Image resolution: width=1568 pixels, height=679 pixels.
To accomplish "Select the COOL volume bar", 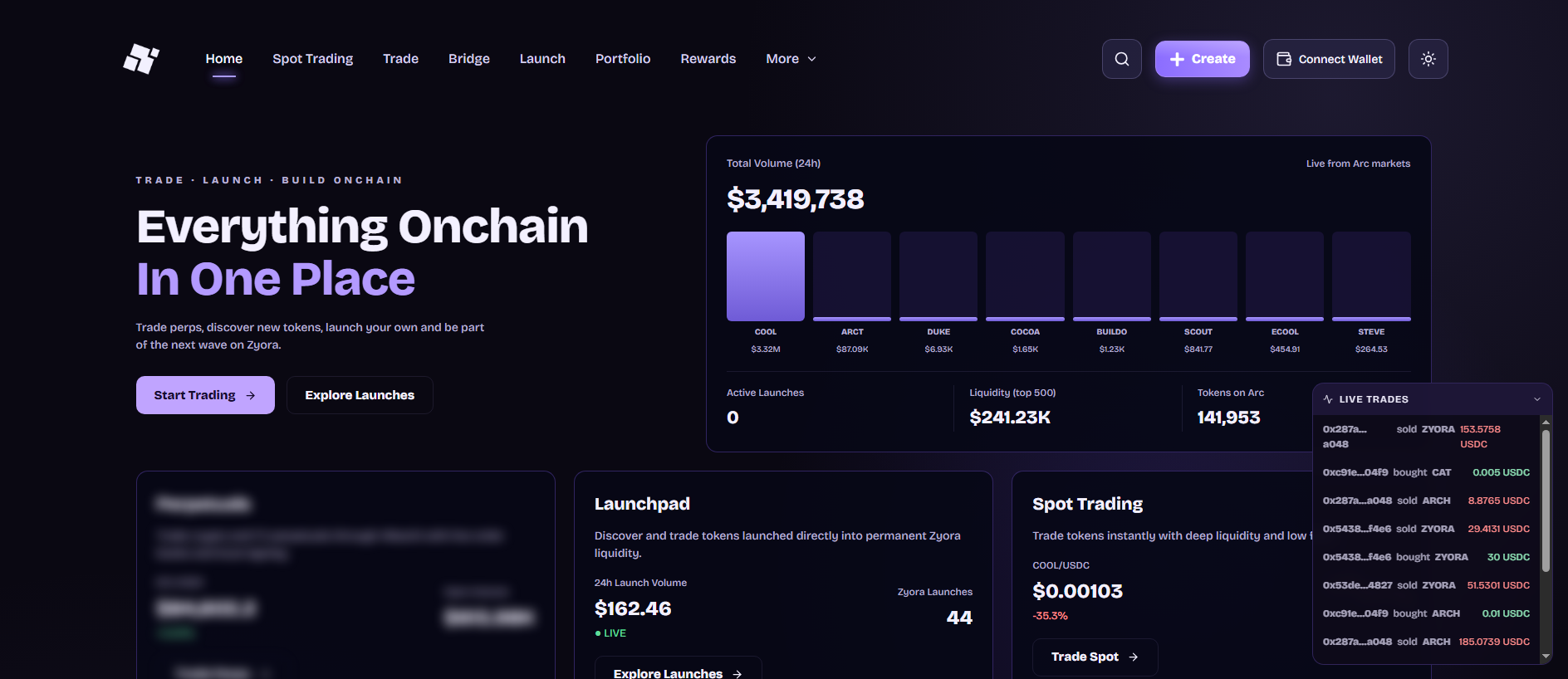I will pyautogui.click(x=766, y=276).
